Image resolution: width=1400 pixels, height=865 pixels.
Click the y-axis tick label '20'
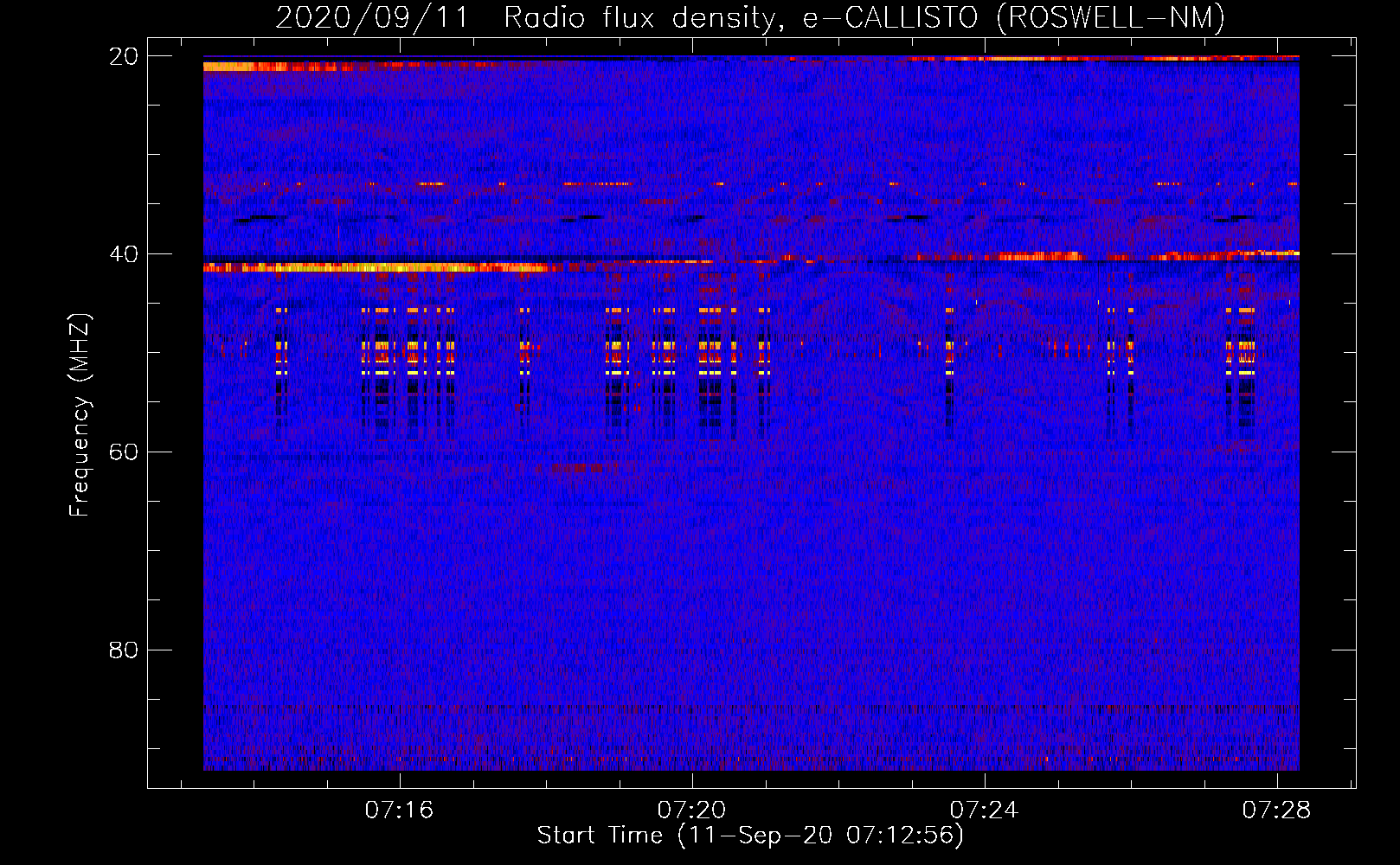click(124, 56)
